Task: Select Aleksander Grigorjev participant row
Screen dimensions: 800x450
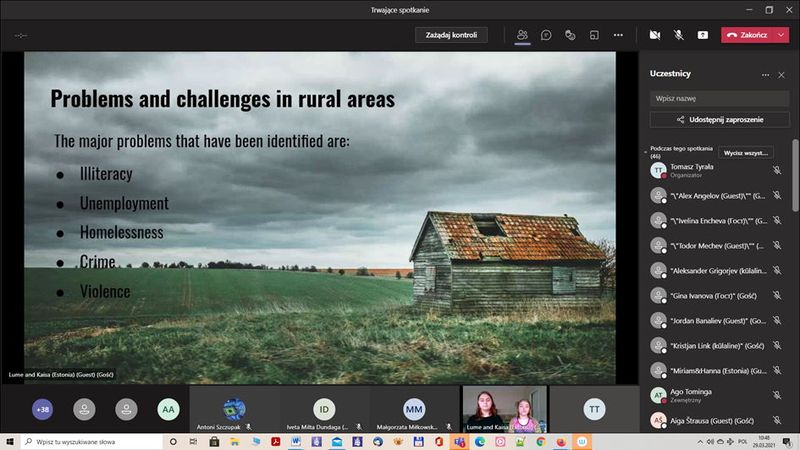Action: pyautogui.click(x=717, y=270)
